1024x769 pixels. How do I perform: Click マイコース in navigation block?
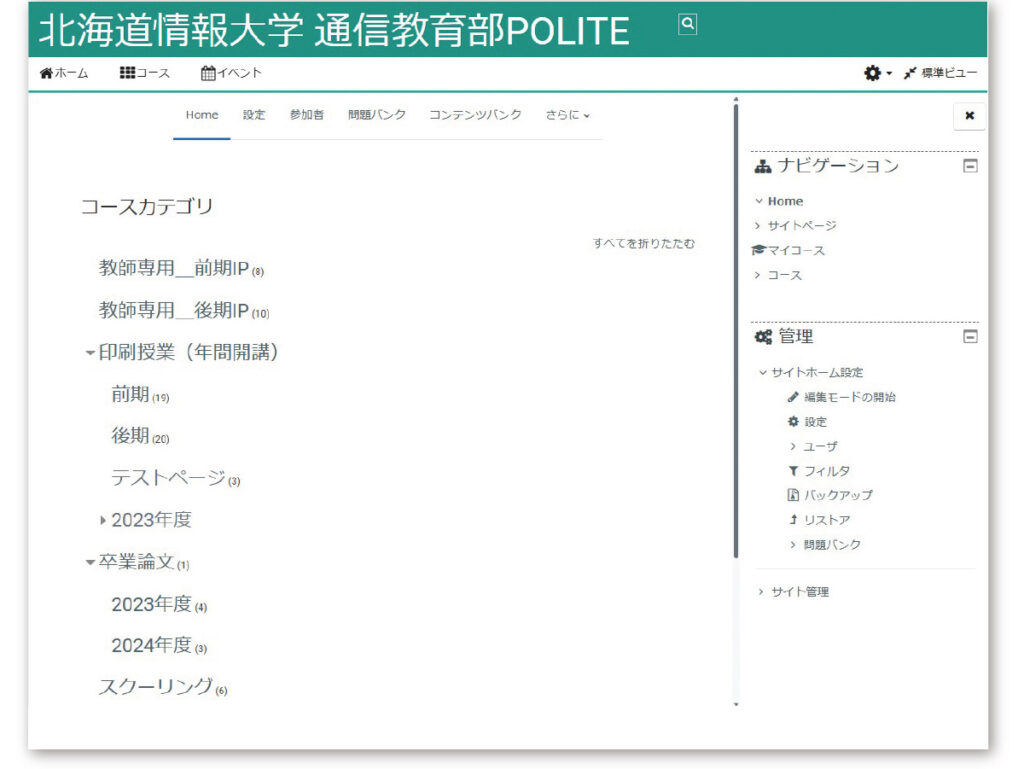(796, 251)
